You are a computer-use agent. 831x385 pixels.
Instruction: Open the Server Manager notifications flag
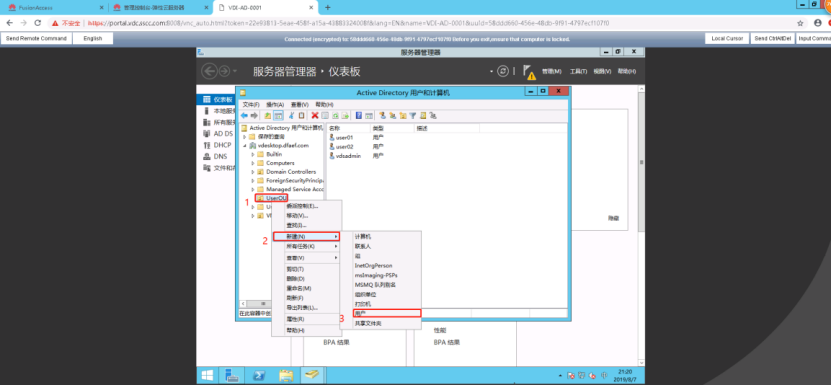point(528,72)
